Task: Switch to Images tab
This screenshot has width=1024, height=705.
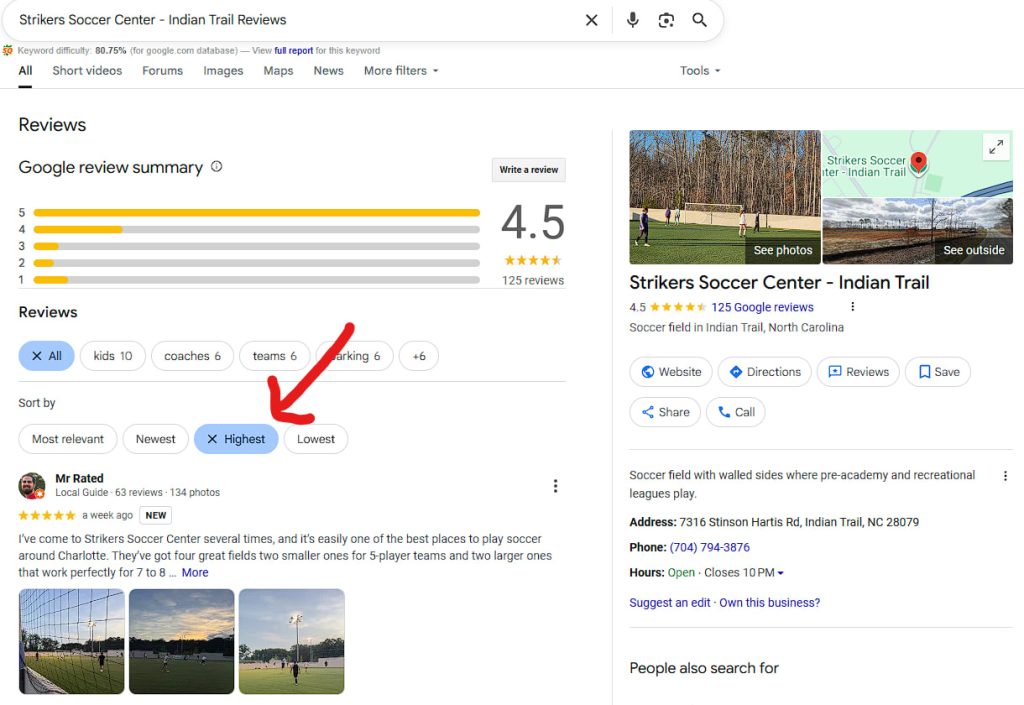Action: click(223, 70)
